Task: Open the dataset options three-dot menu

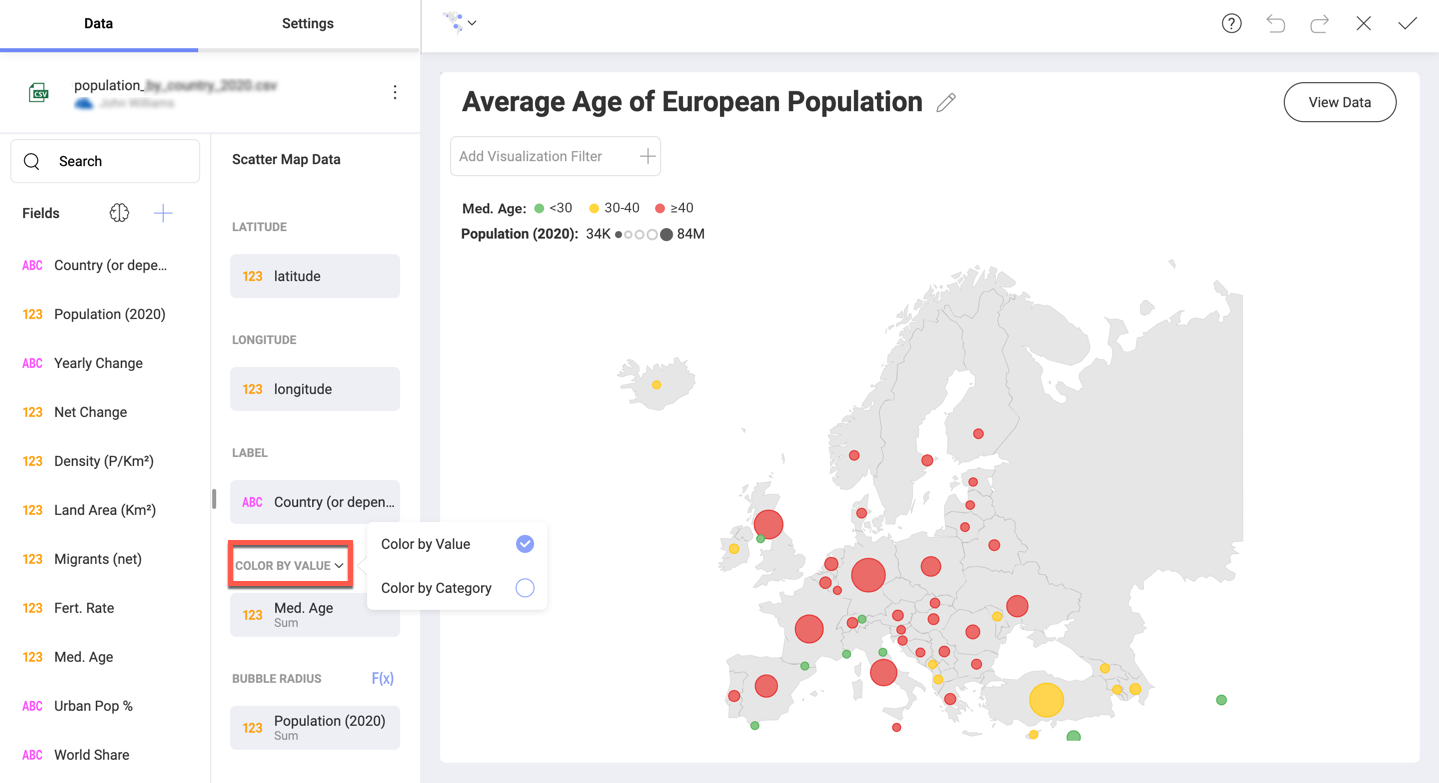Action: 394,91
